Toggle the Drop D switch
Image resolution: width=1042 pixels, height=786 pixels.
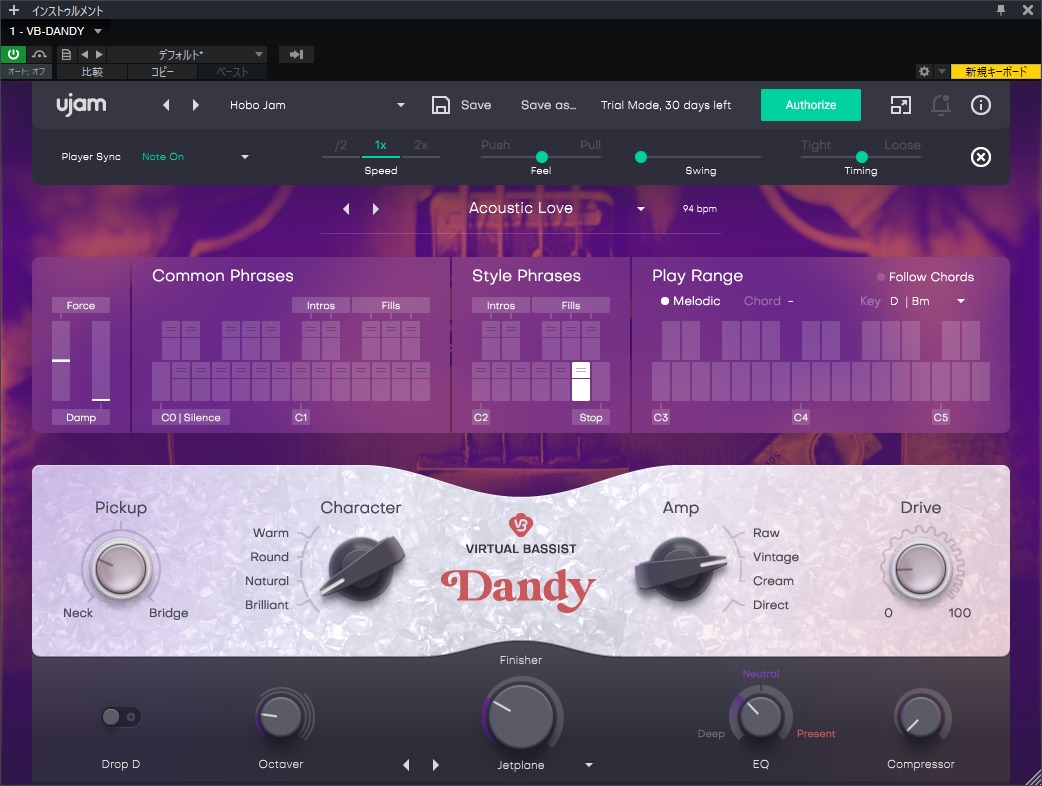pyautogui.click(x=120, y=717)
